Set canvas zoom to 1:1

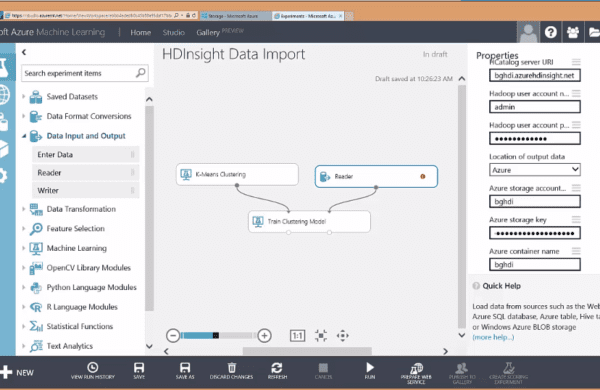297,336
